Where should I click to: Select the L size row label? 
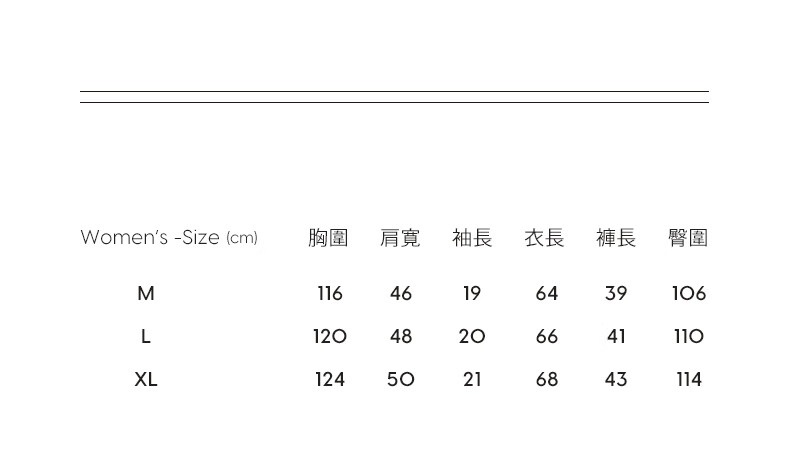click(146, 336)
